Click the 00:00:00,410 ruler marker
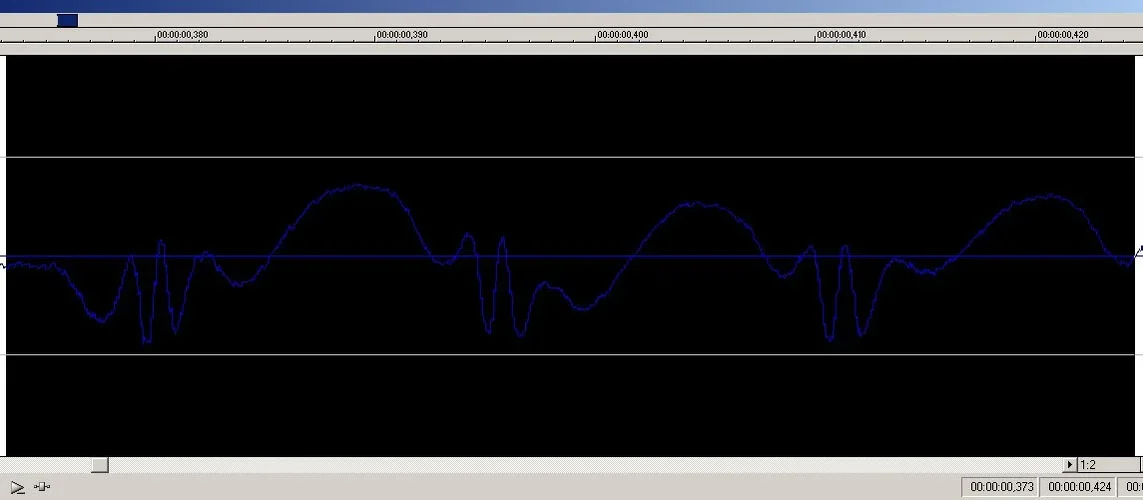Screen dimensions: 1143x500 click(843, 35)
